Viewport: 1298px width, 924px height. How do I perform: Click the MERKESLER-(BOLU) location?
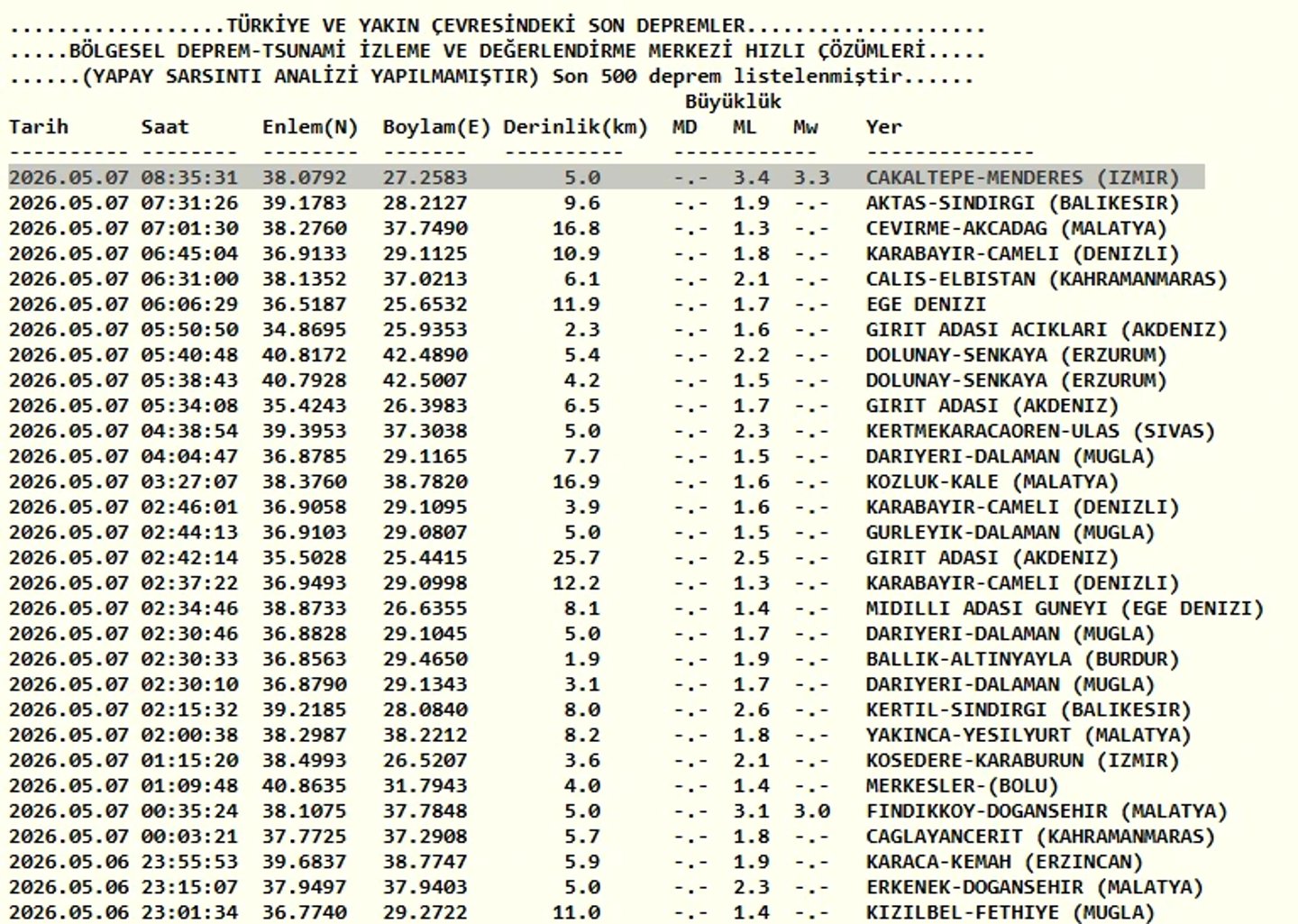click(962, 785)
